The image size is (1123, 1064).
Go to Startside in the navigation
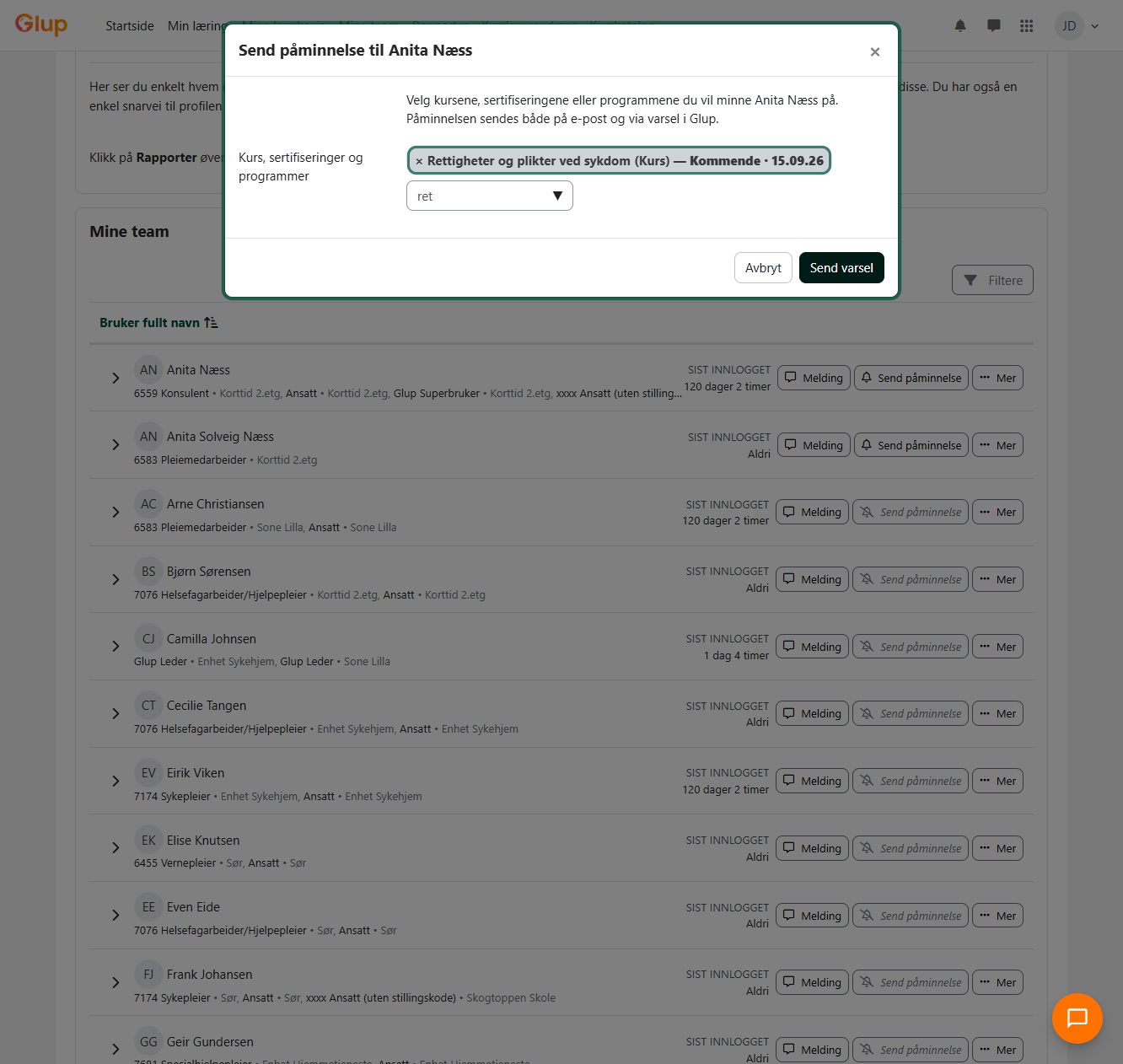130,26
